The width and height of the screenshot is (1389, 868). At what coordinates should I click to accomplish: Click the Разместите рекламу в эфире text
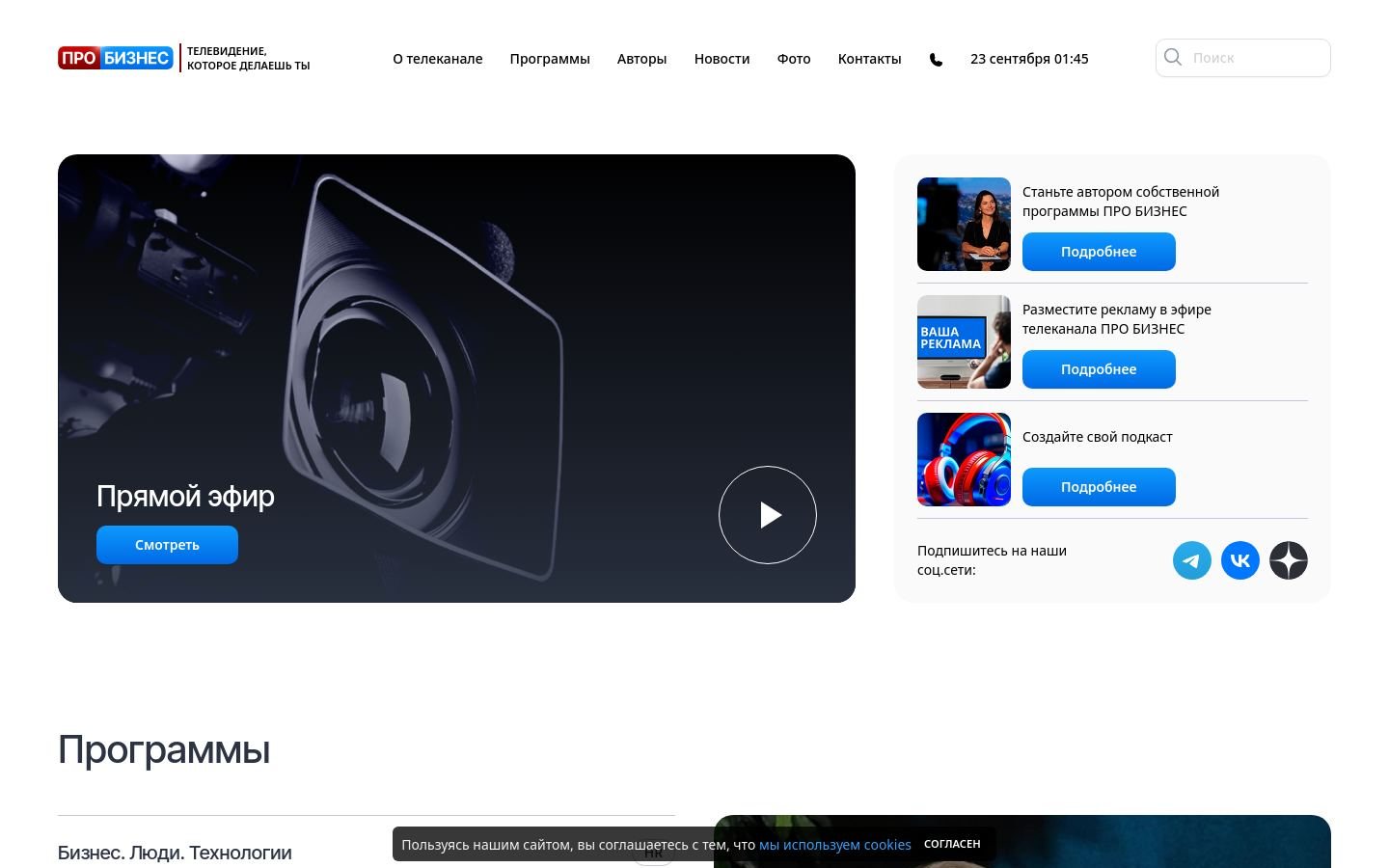coord(1117,319)
